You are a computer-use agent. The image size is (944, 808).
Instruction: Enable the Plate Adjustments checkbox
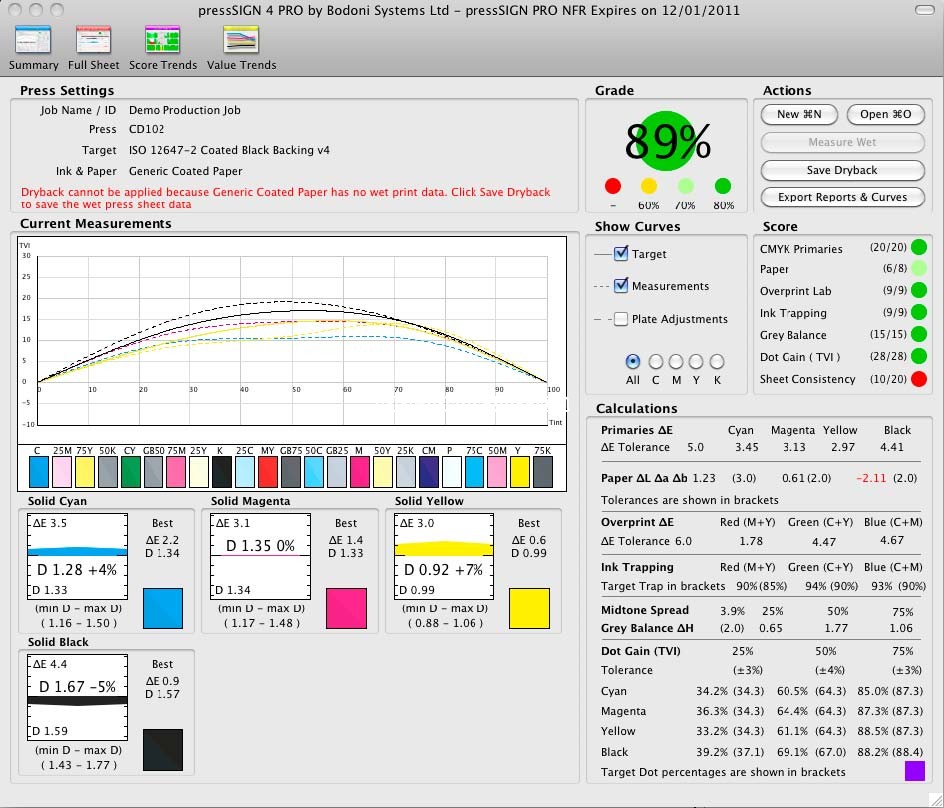(621, 319)
